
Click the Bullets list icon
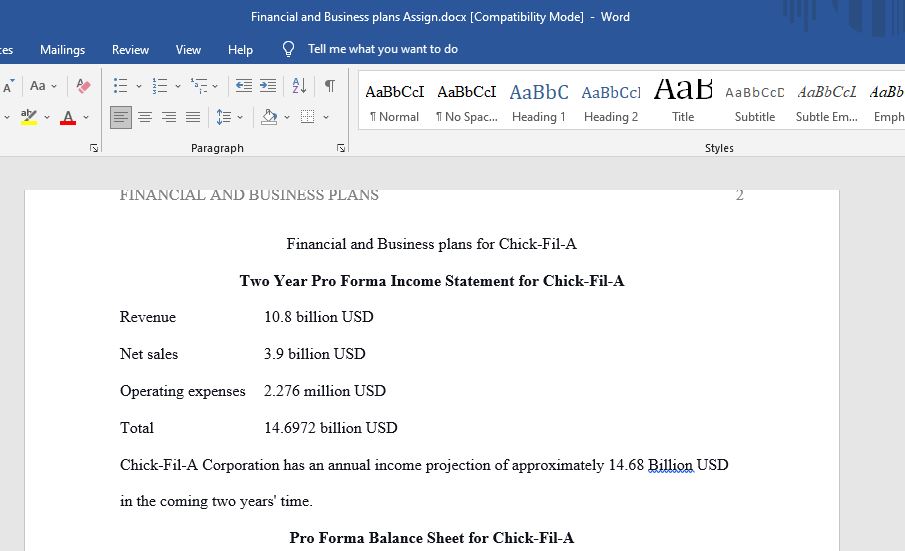pos(120,86)
